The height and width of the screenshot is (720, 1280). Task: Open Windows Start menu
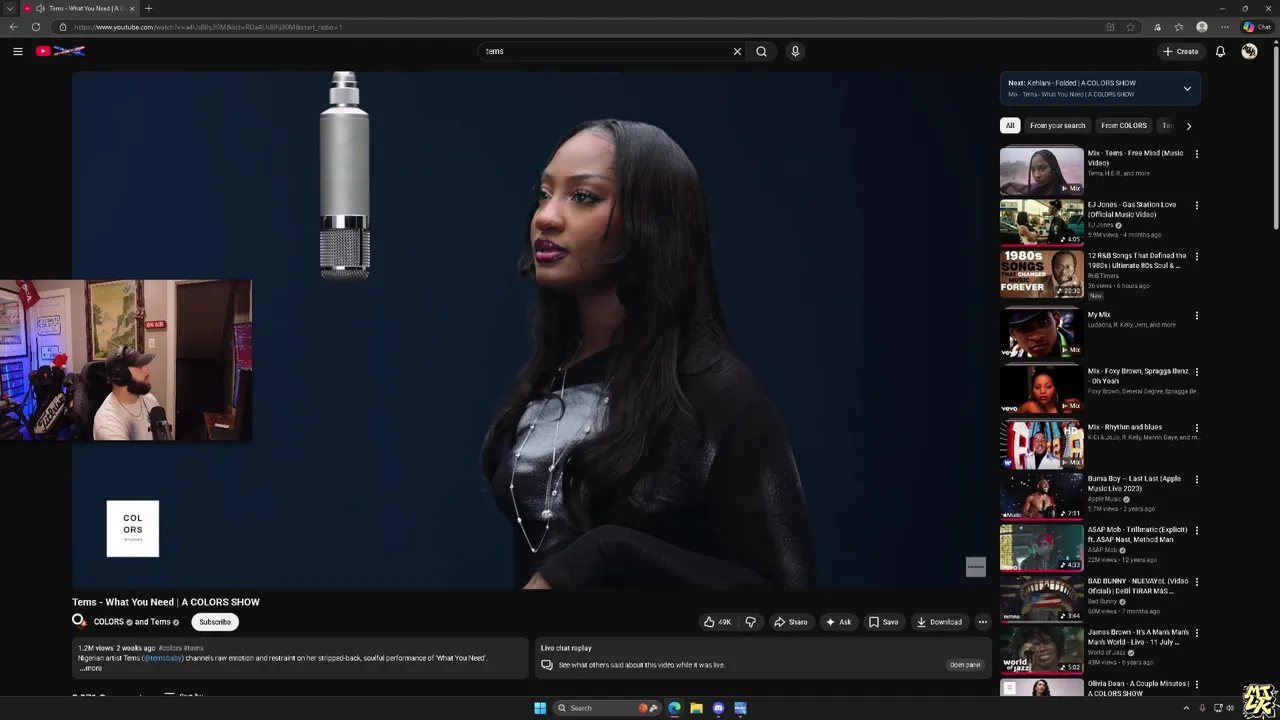point(540,708)
